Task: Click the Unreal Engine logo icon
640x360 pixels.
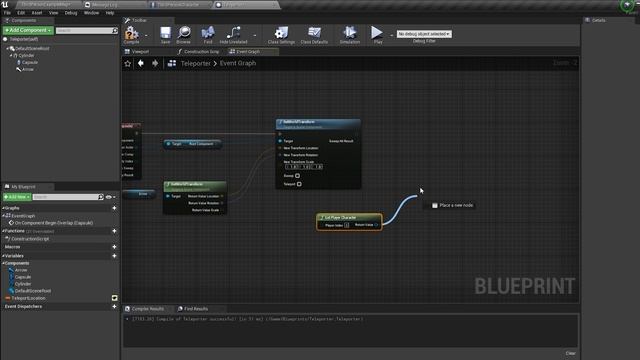Action: point(4,4)
